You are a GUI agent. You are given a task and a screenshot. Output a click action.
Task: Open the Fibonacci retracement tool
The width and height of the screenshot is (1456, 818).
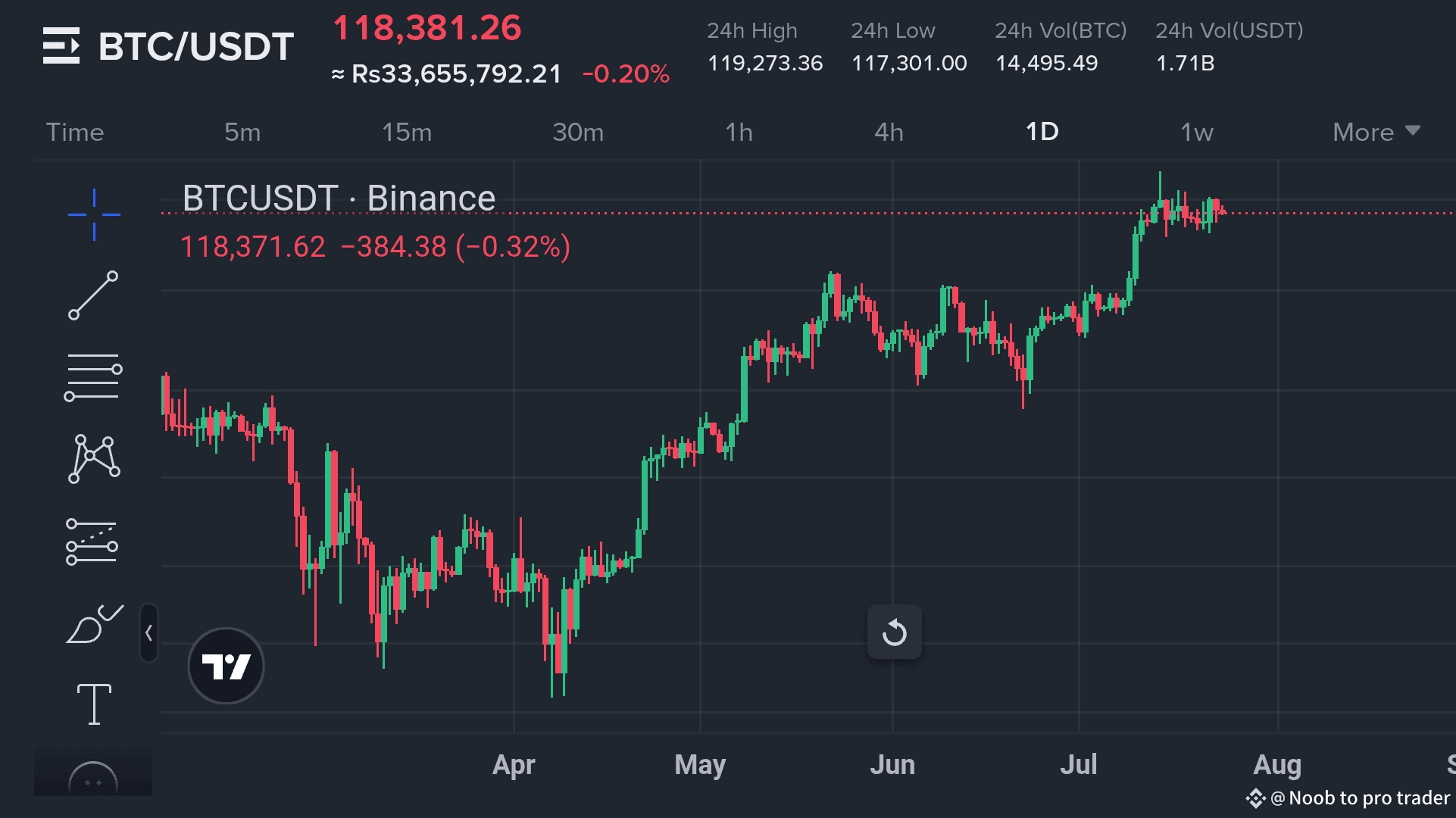(94, 376)
